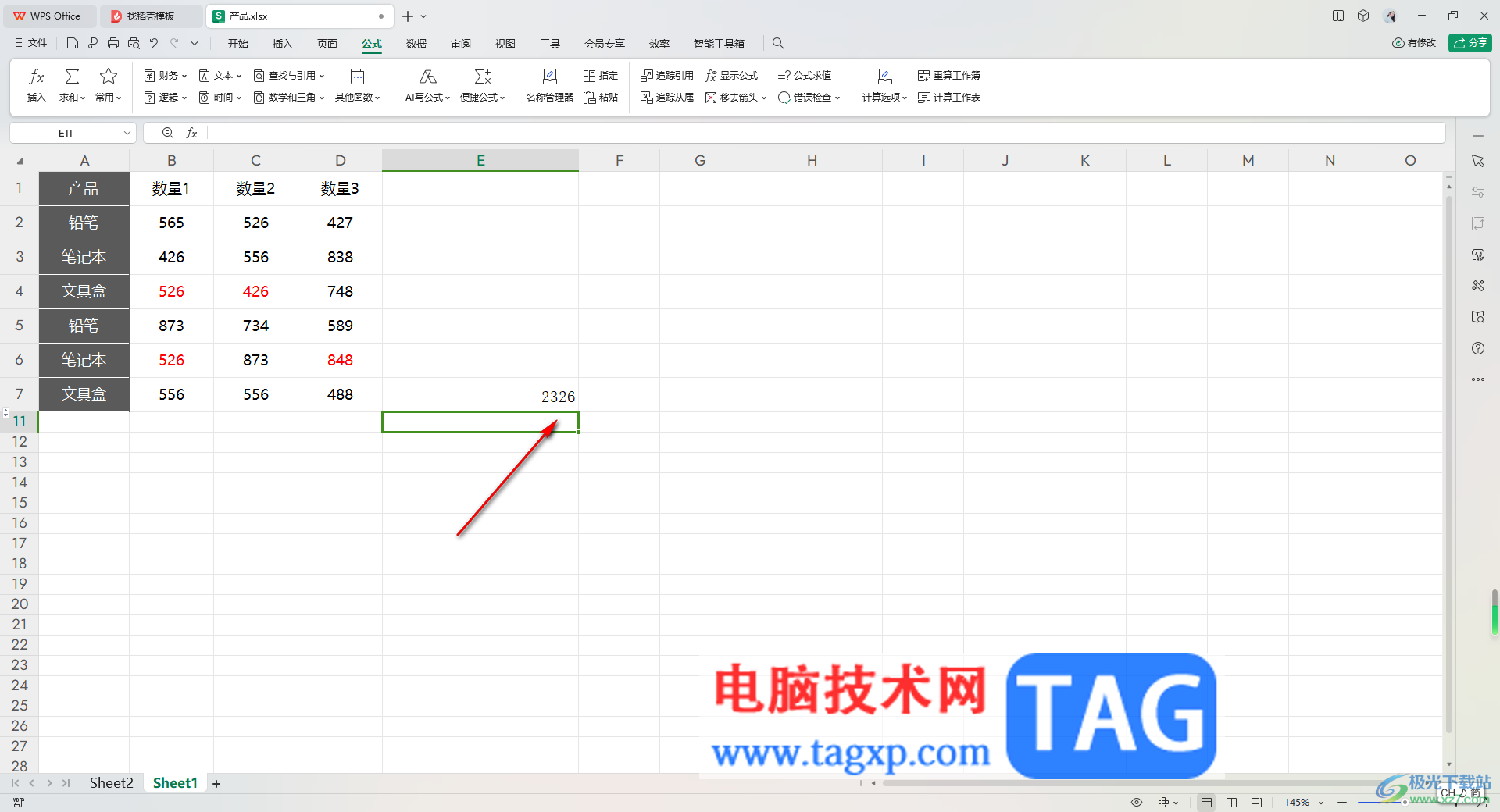Click the 有修改 cloud status button
1500x812 pixels.
click(1414, 43)
